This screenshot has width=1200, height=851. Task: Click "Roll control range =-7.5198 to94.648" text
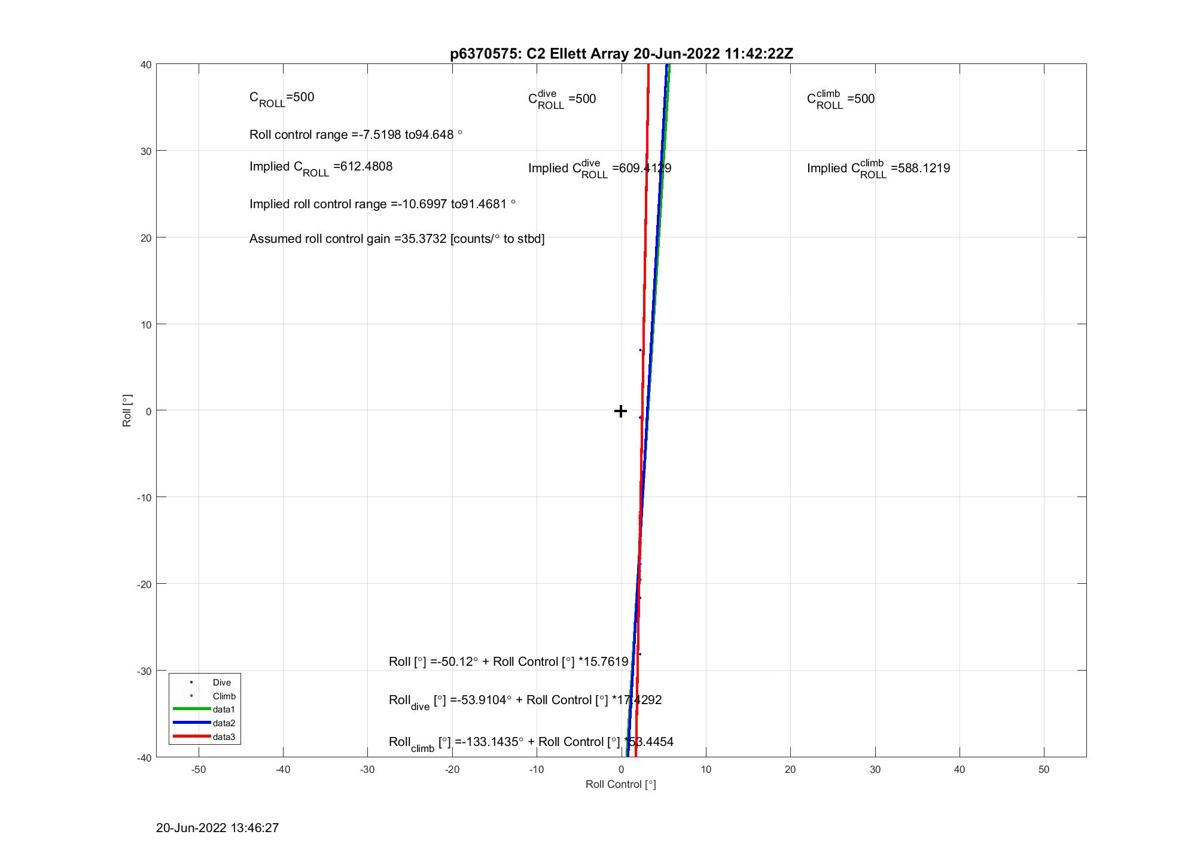point(356,134)
